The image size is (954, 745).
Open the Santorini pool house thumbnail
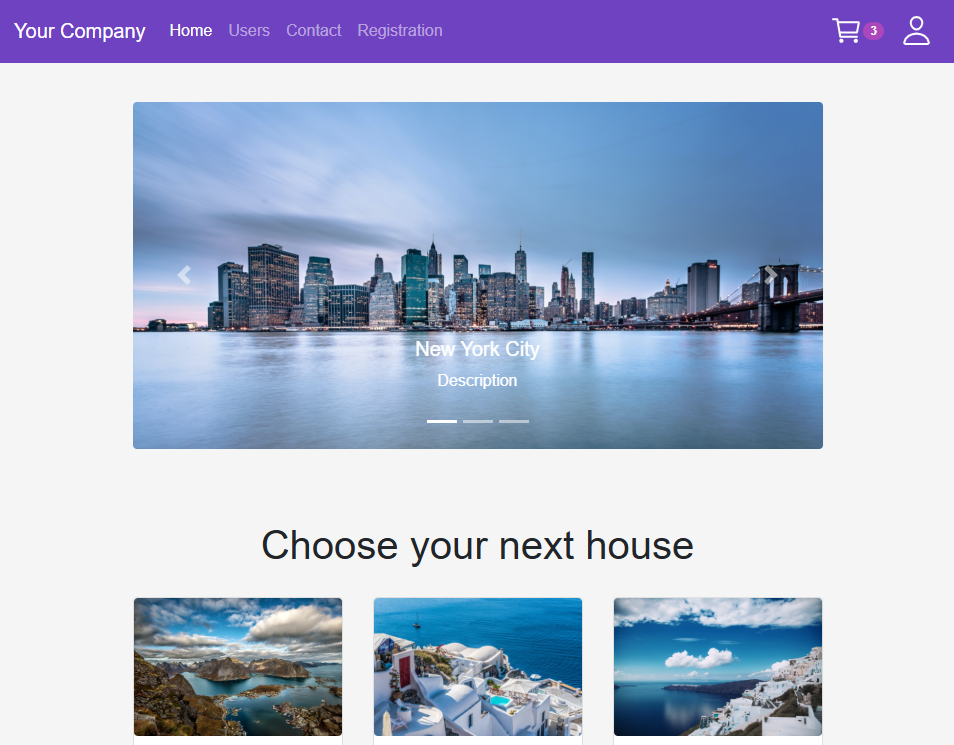point(478,666)
